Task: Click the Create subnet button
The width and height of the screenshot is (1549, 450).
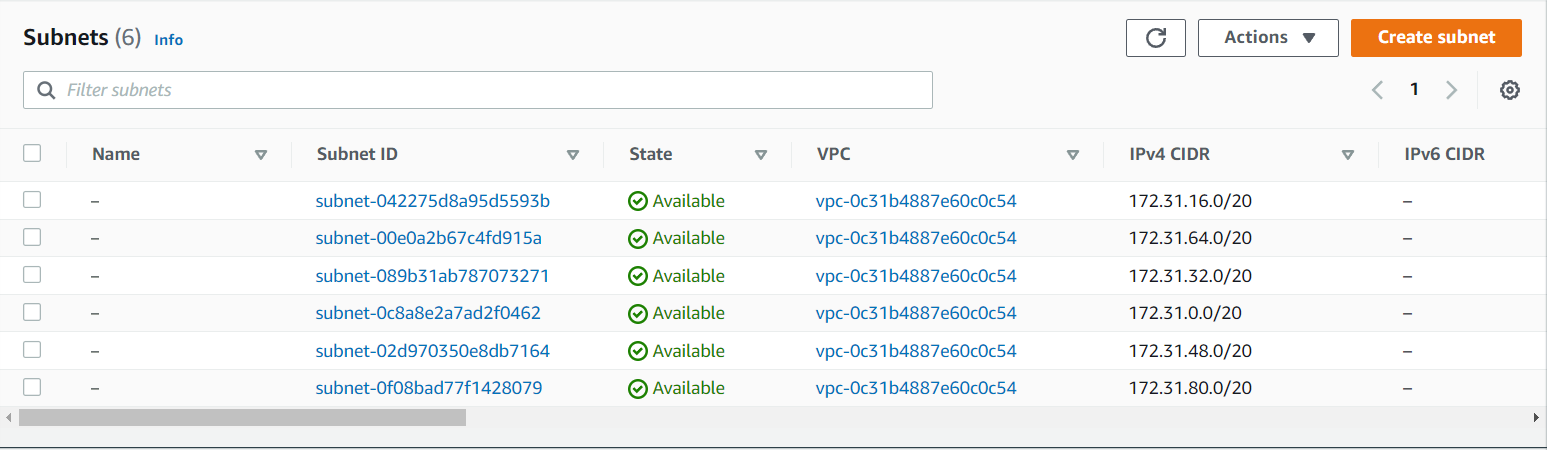Action: [1436, 38]
